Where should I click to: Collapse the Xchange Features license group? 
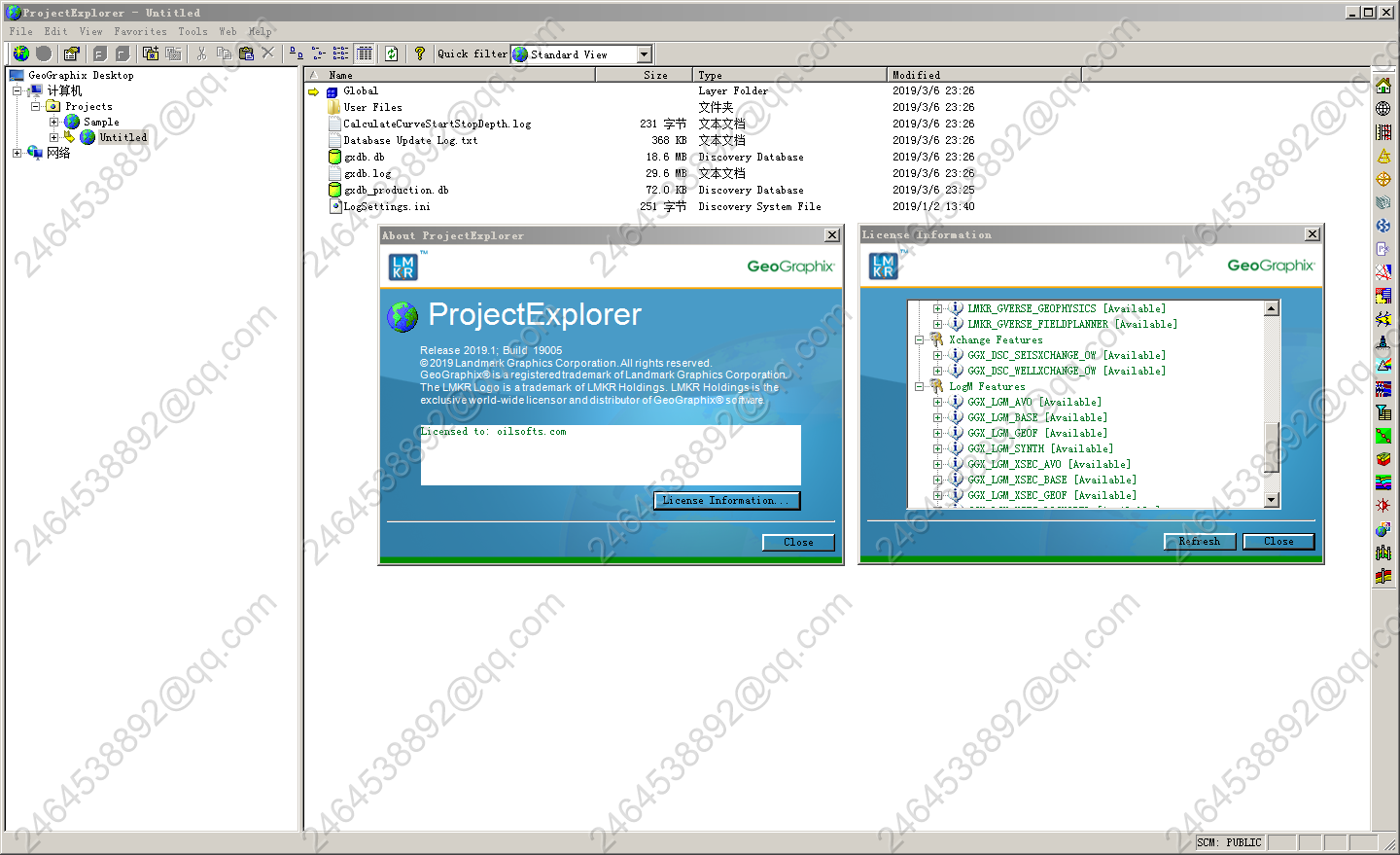click(x=919, y=339)
